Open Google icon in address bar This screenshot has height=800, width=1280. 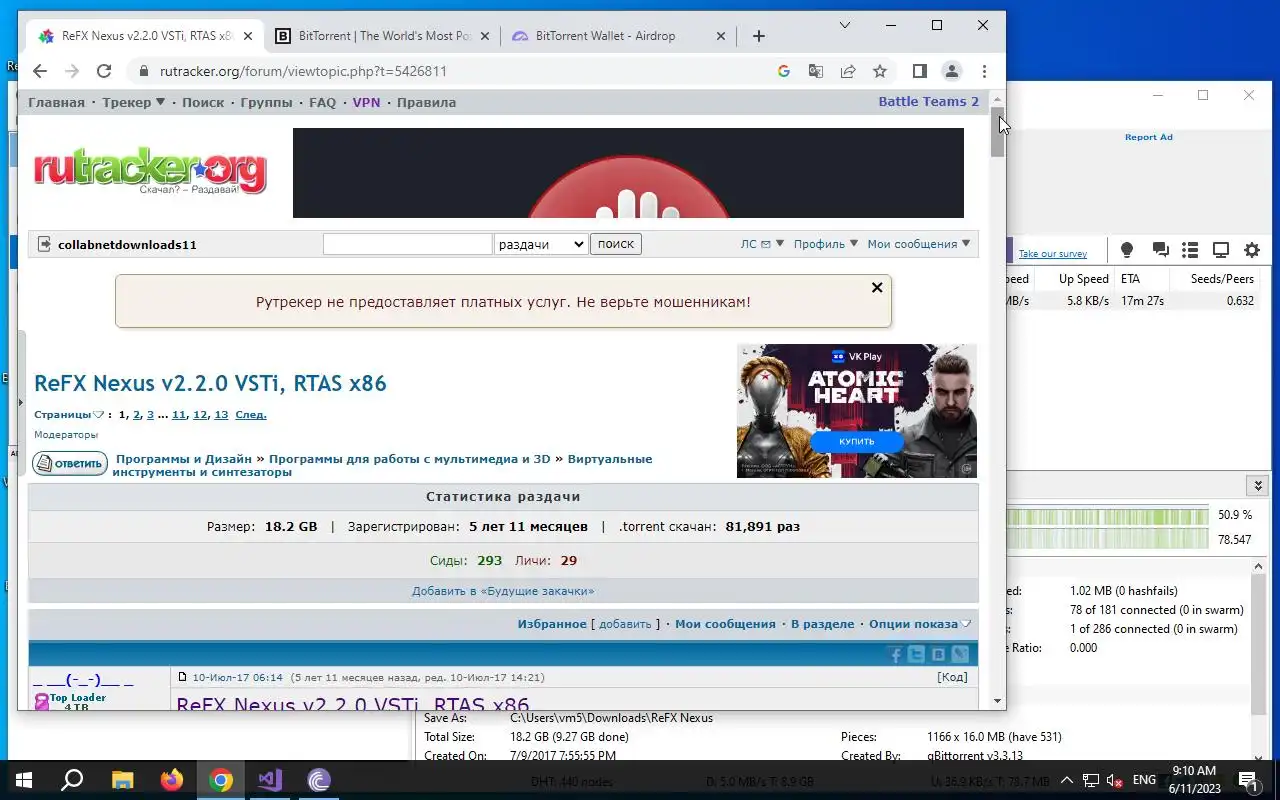(784, 71)
